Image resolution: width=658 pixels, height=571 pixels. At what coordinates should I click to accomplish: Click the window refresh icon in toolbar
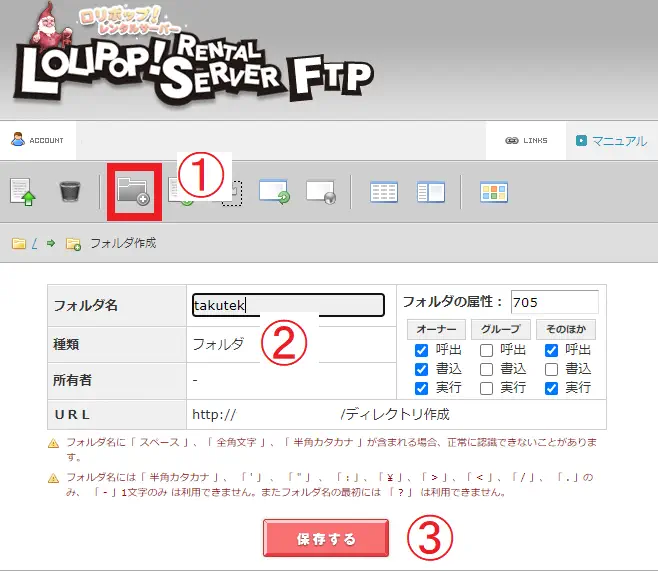(x=273, y=191)
